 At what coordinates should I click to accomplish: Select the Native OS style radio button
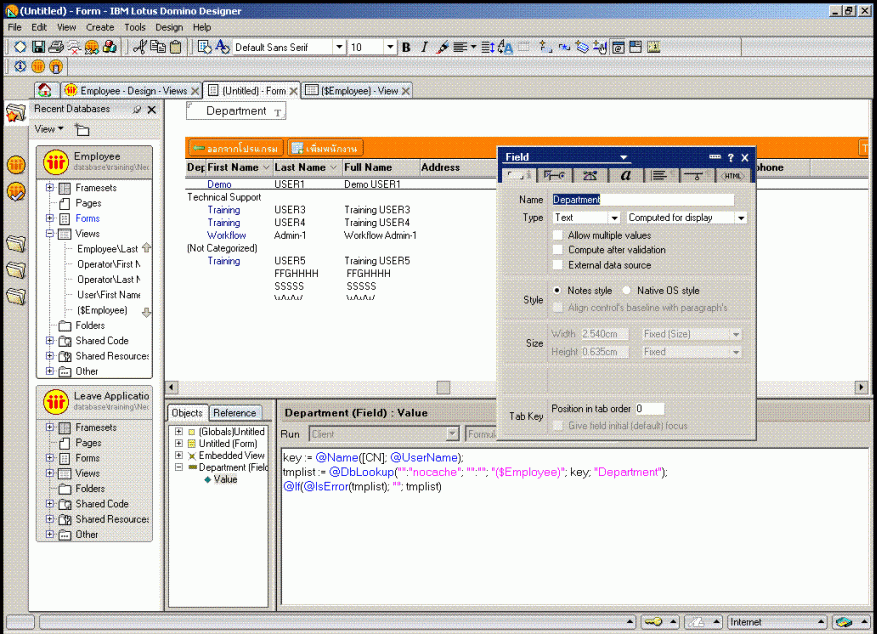point(626,291)
